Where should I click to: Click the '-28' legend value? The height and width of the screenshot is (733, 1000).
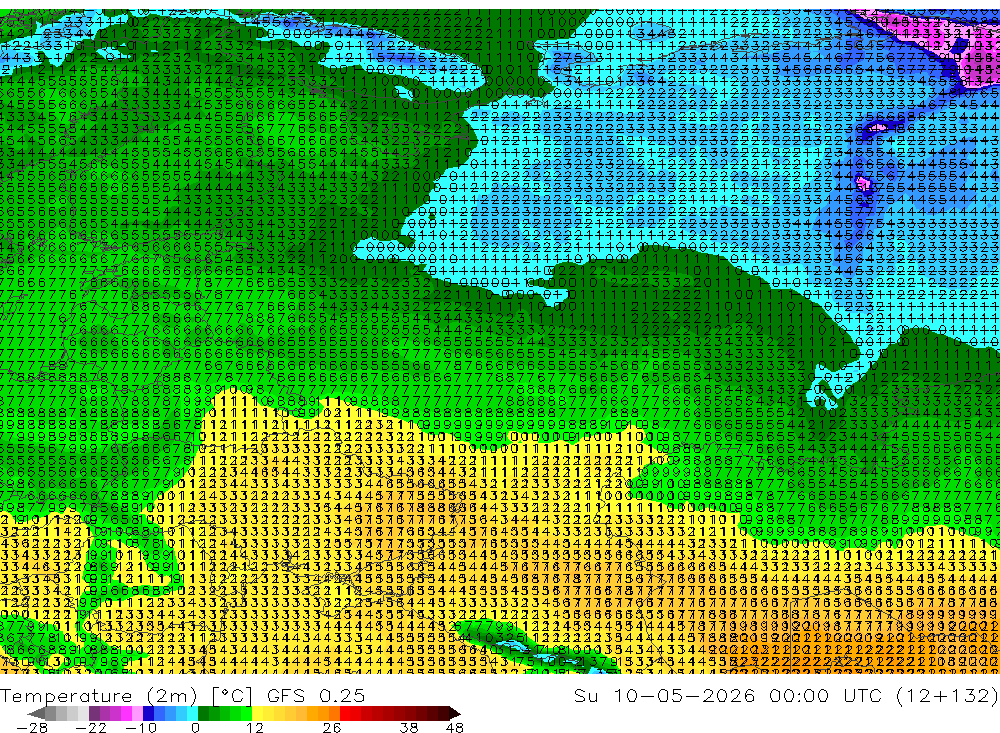31,728
